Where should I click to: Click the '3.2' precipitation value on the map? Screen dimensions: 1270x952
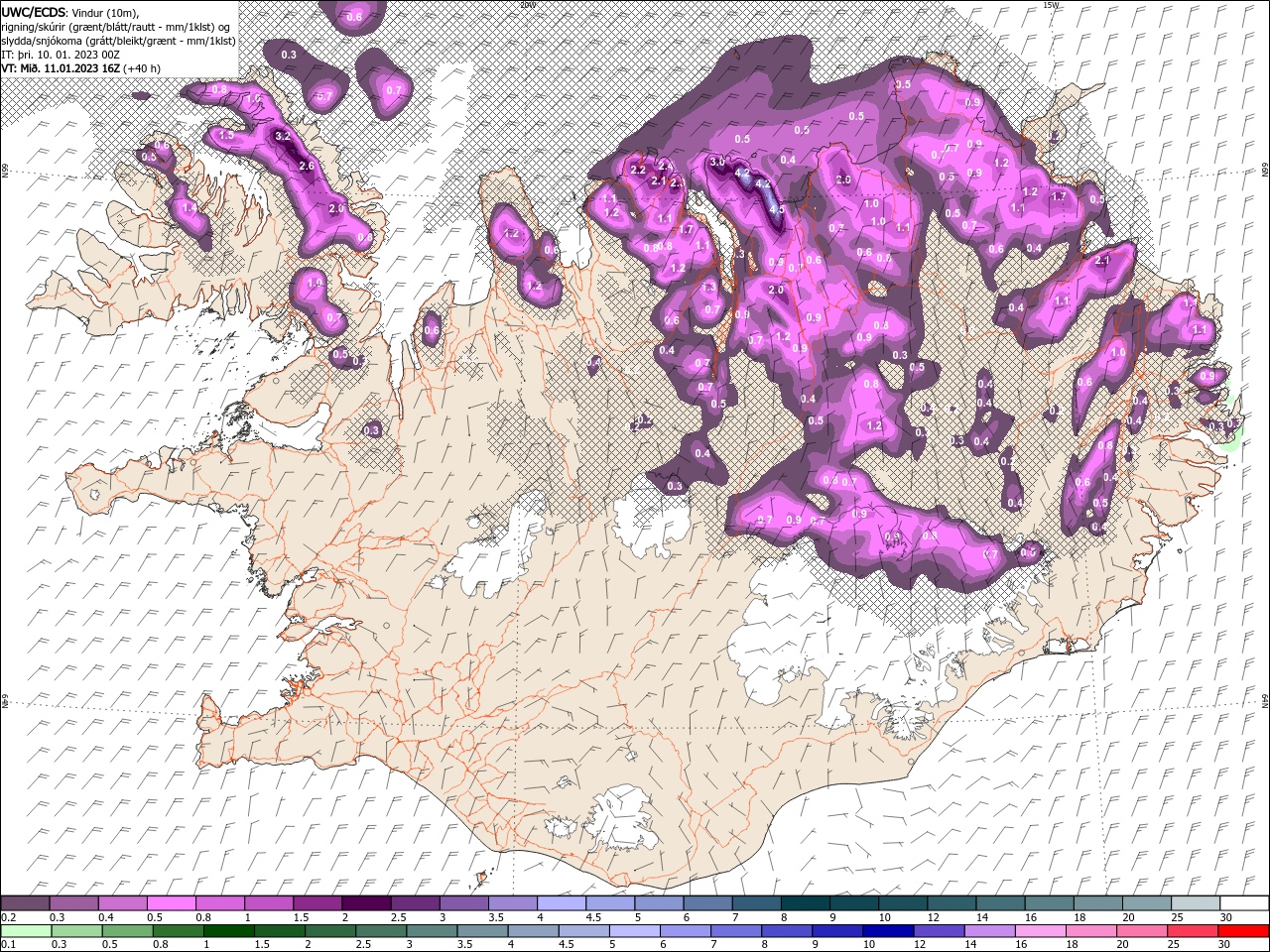[282, 136]
